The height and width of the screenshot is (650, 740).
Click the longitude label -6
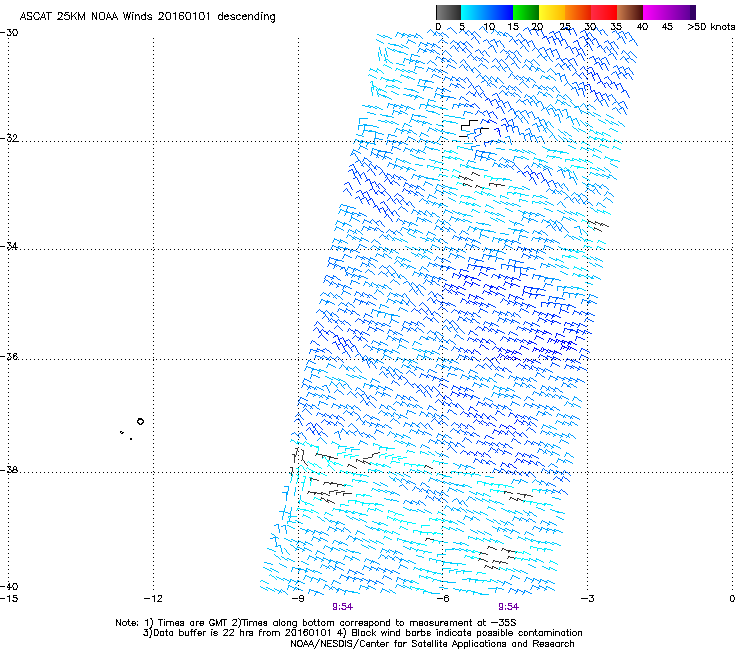coord(443,599)
